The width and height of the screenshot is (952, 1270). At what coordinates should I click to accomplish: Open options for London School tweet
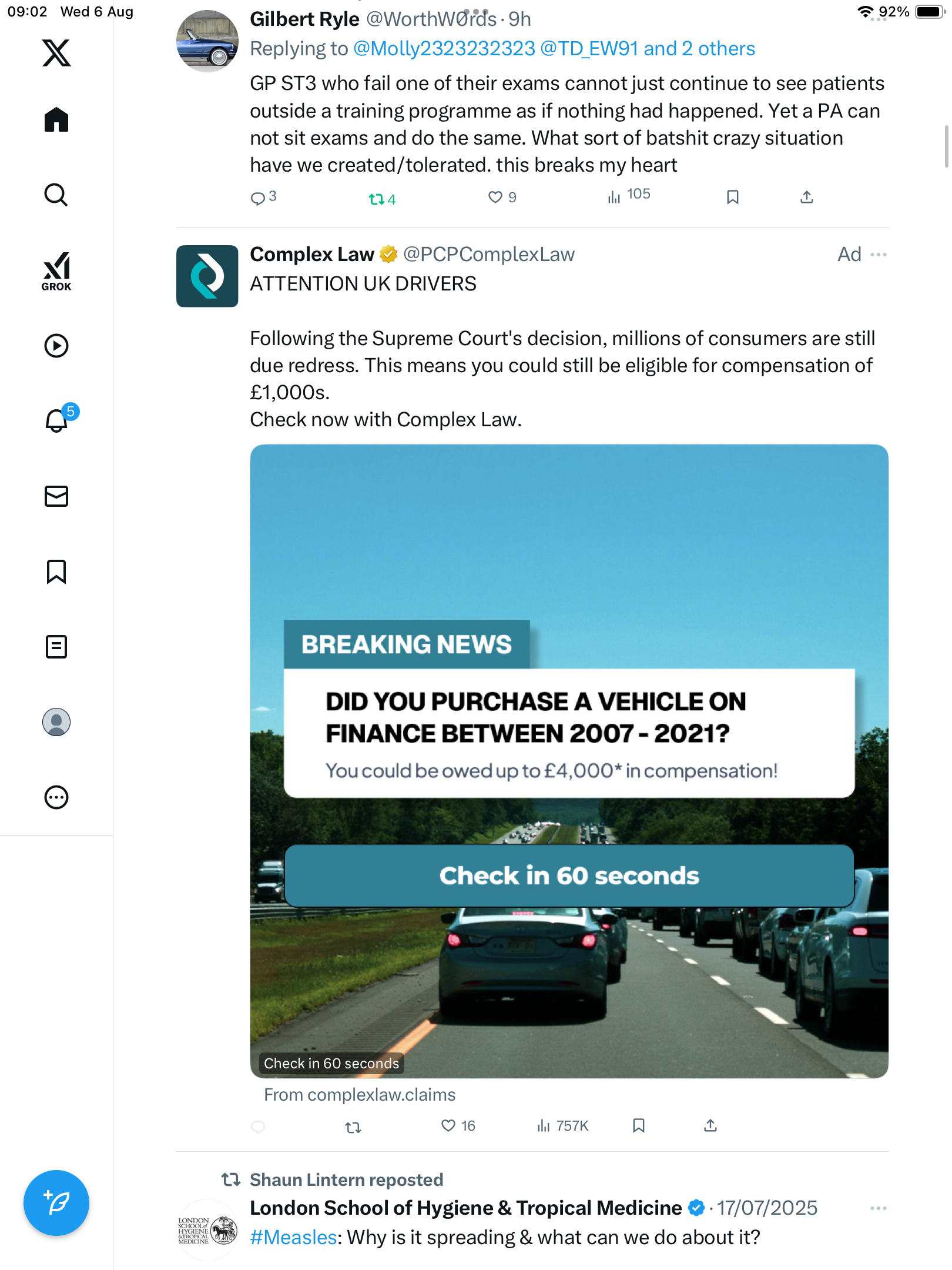(x=879, y=1208)
